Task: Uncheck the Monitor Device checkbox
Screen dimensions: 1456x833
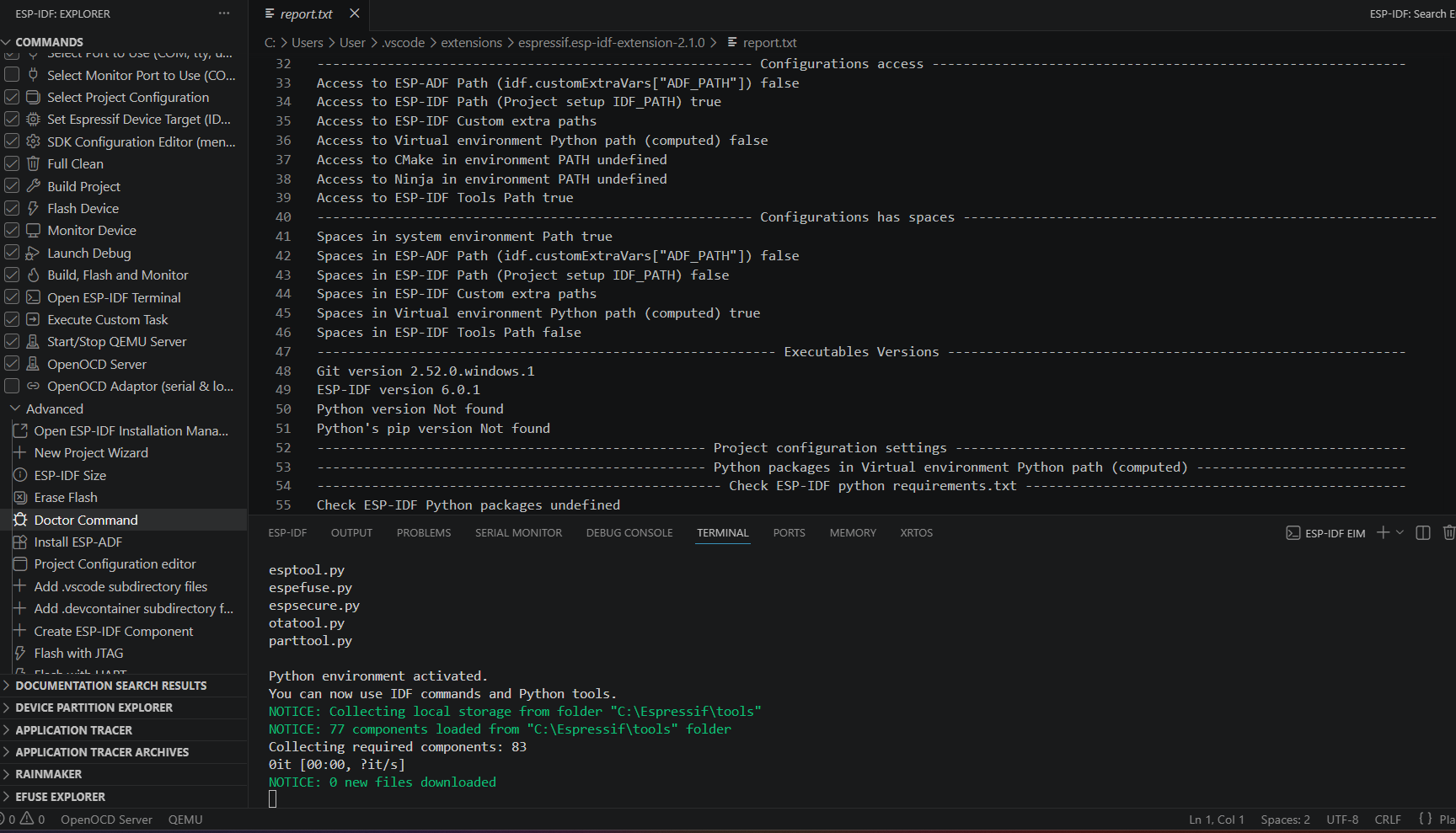Action: click(12, 230)
